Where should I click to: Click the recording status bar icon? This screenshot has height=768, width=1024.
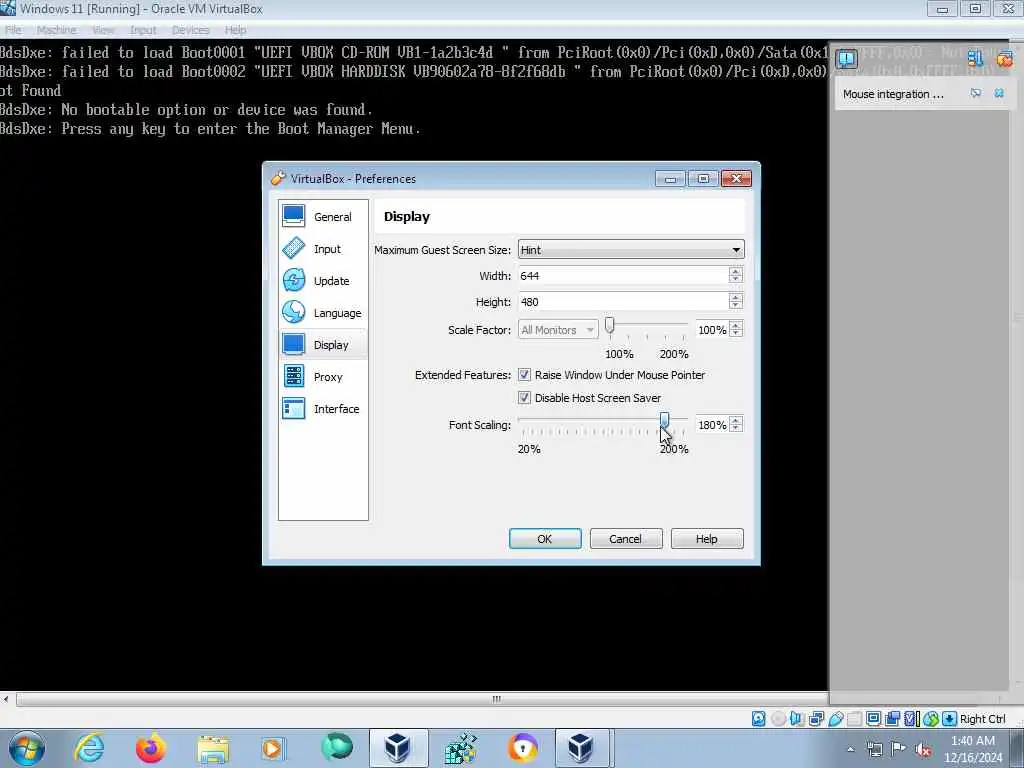point(892,718)
